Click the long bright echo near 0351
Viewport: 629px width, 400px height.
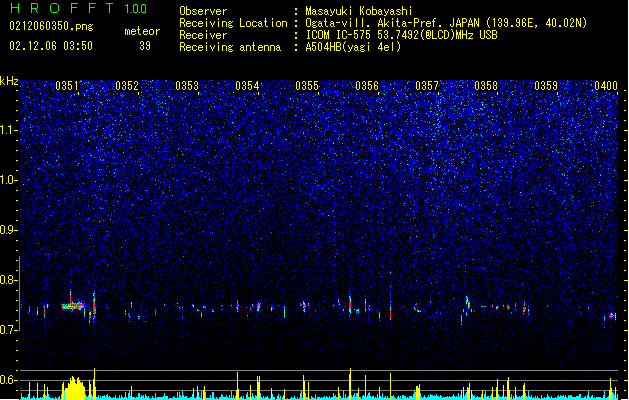coord(73,306)
